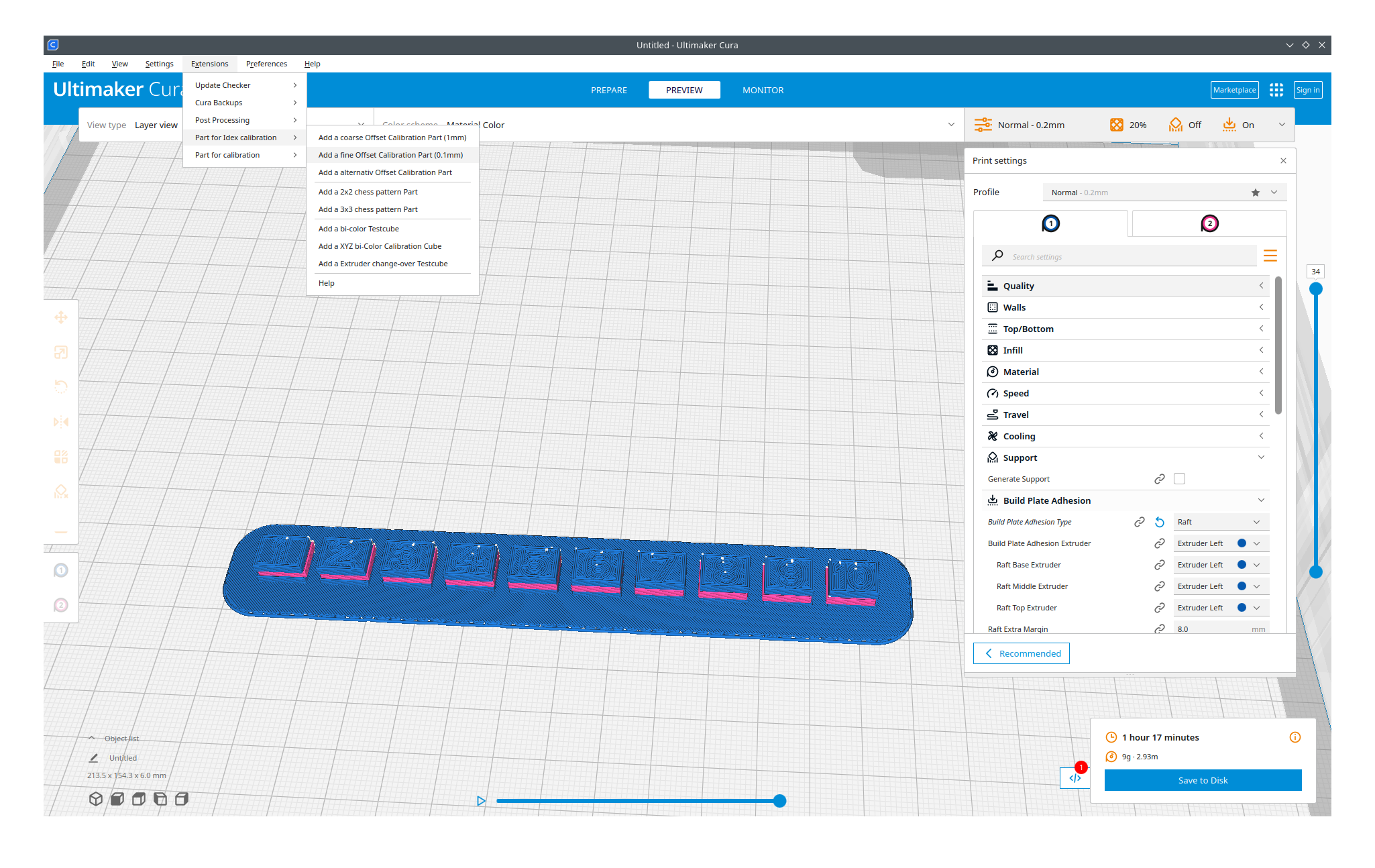Switch to left side view cube icon
Viewport: 1375px width, 868px height.
pos(160,799)
